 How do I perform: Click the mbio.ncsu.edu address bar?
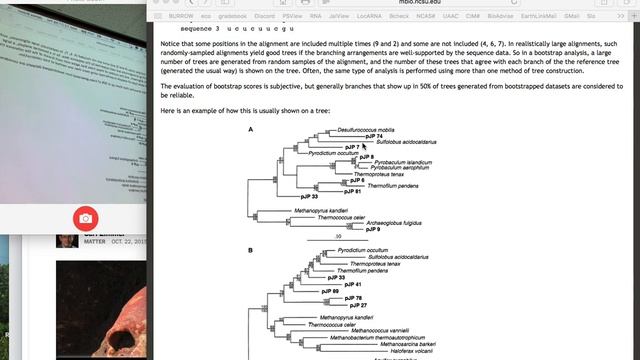[x=419, y=2]
